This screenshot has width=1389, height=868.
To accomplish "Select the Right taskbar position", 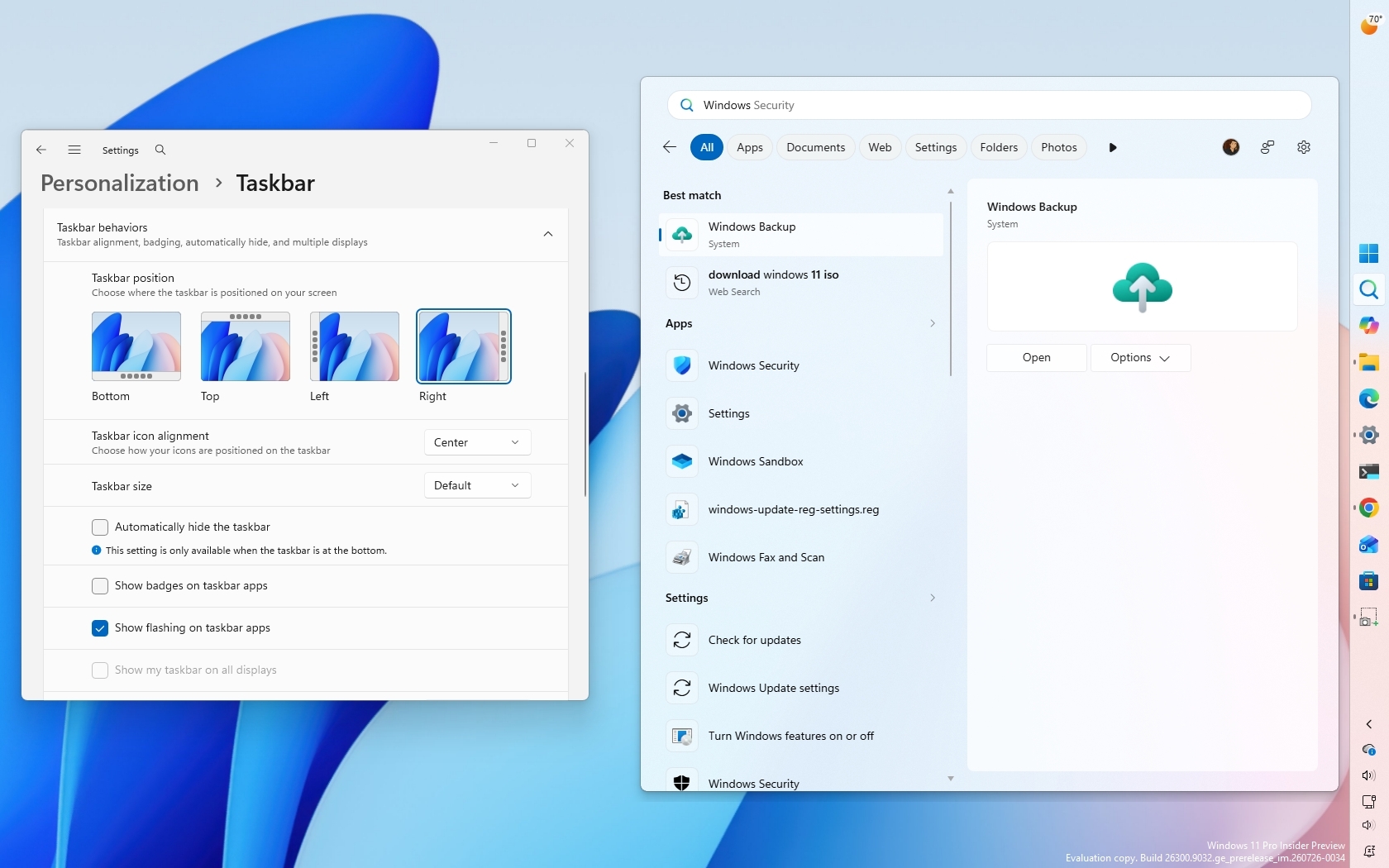I will pos(464,346).
